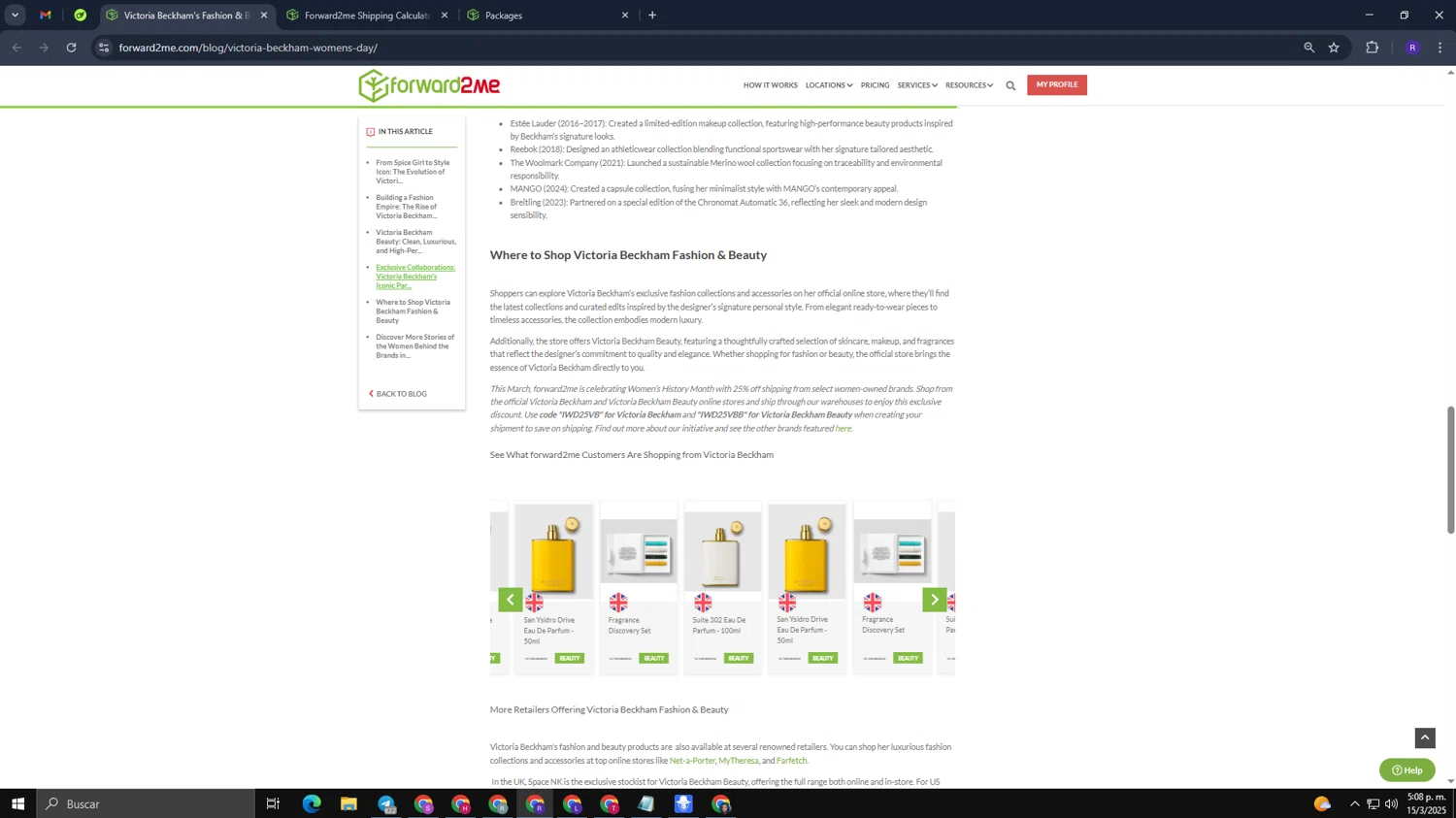Open Telegram from the taskbar
This screenshot has height=818, width=1456.
coord(386,803)
